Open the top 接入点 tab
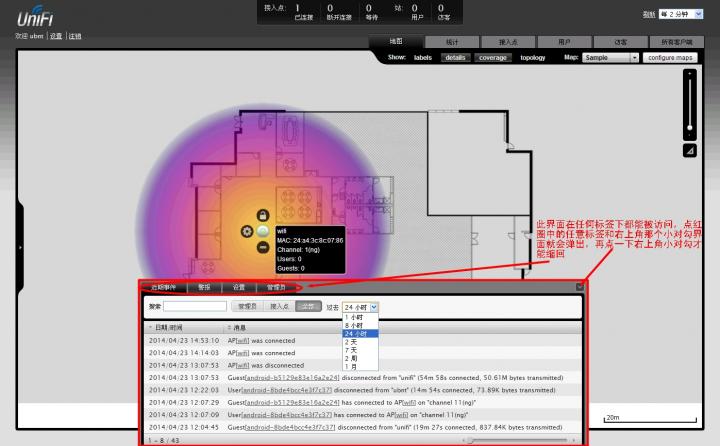The width and height of the screenshot is (720, 446). click(508, 42)
